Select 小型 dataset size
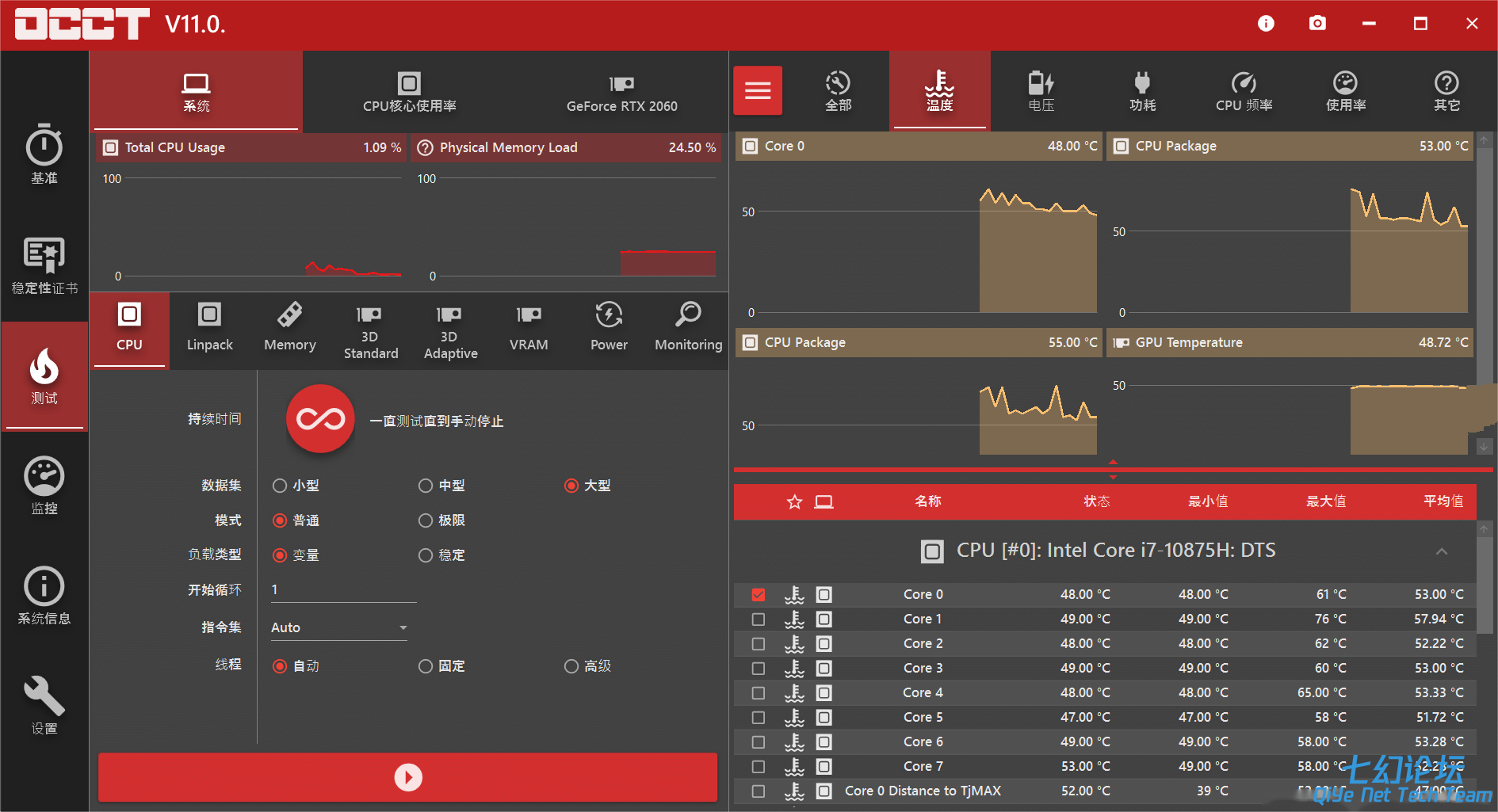The width and height of the screenshot is (1498, 812). [x=296, y=486]
